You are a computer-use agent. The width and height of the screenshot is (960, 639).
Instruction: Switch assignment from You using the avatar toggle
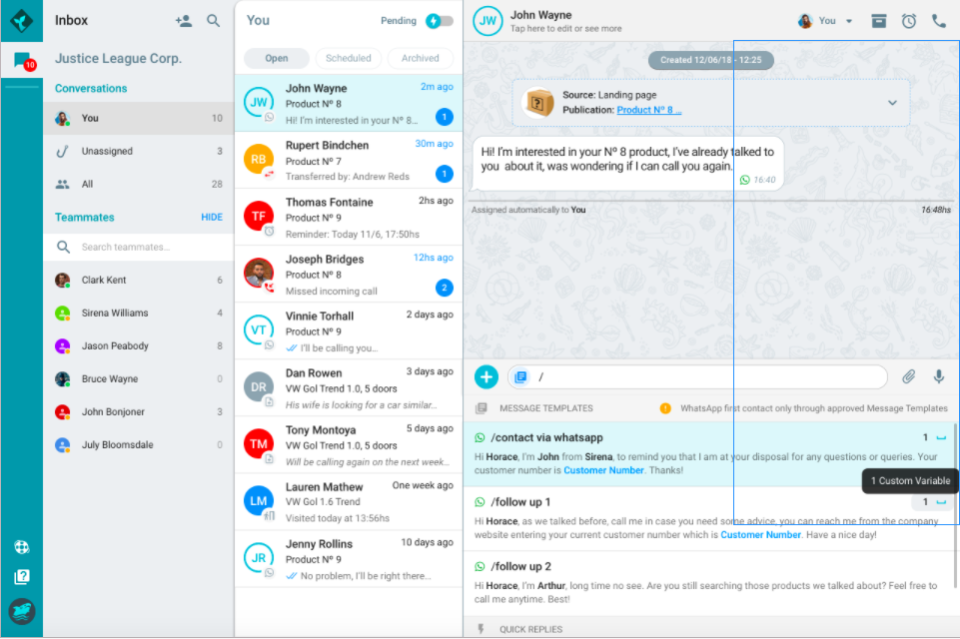[x=807, y=19]
